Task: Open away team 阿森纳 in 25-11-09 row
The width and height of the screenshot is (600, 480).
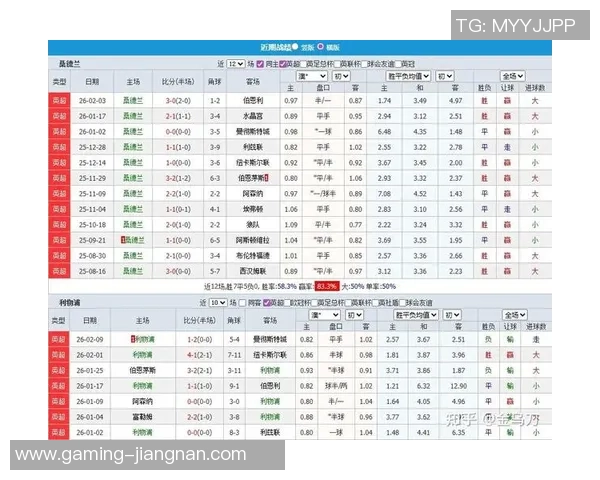Action: click(x=253, y=194)
